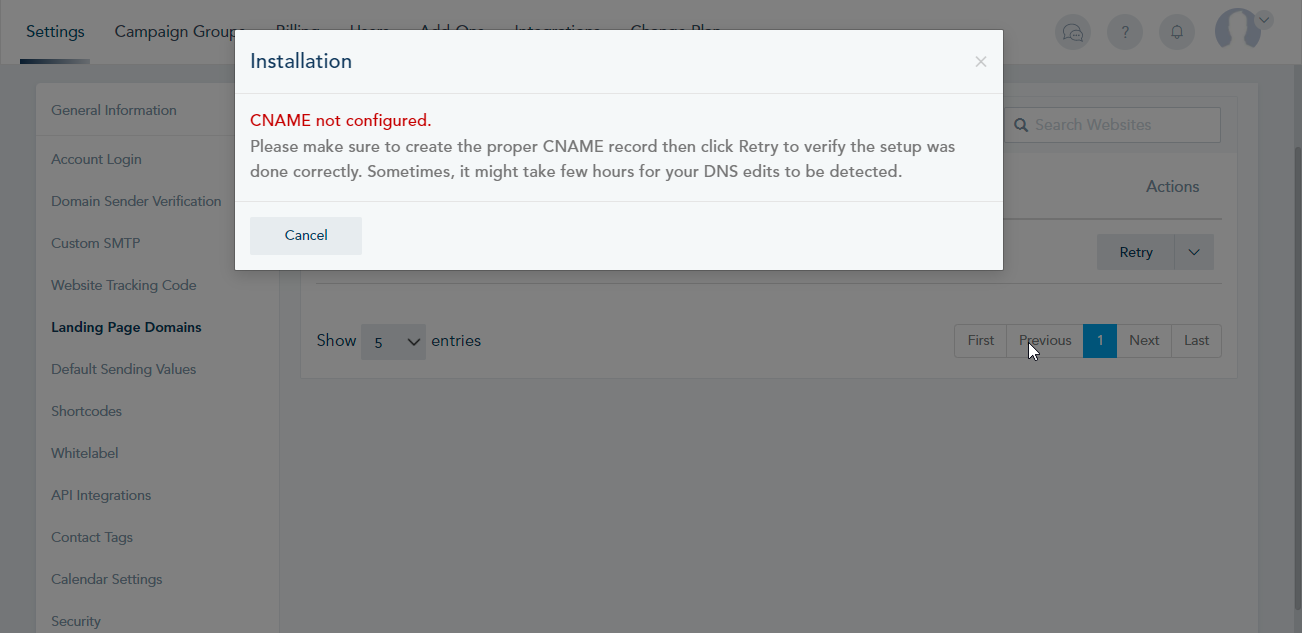Open Domain Sender Verification settings
The image size is (1302, 633).
(x=136, y=201)
